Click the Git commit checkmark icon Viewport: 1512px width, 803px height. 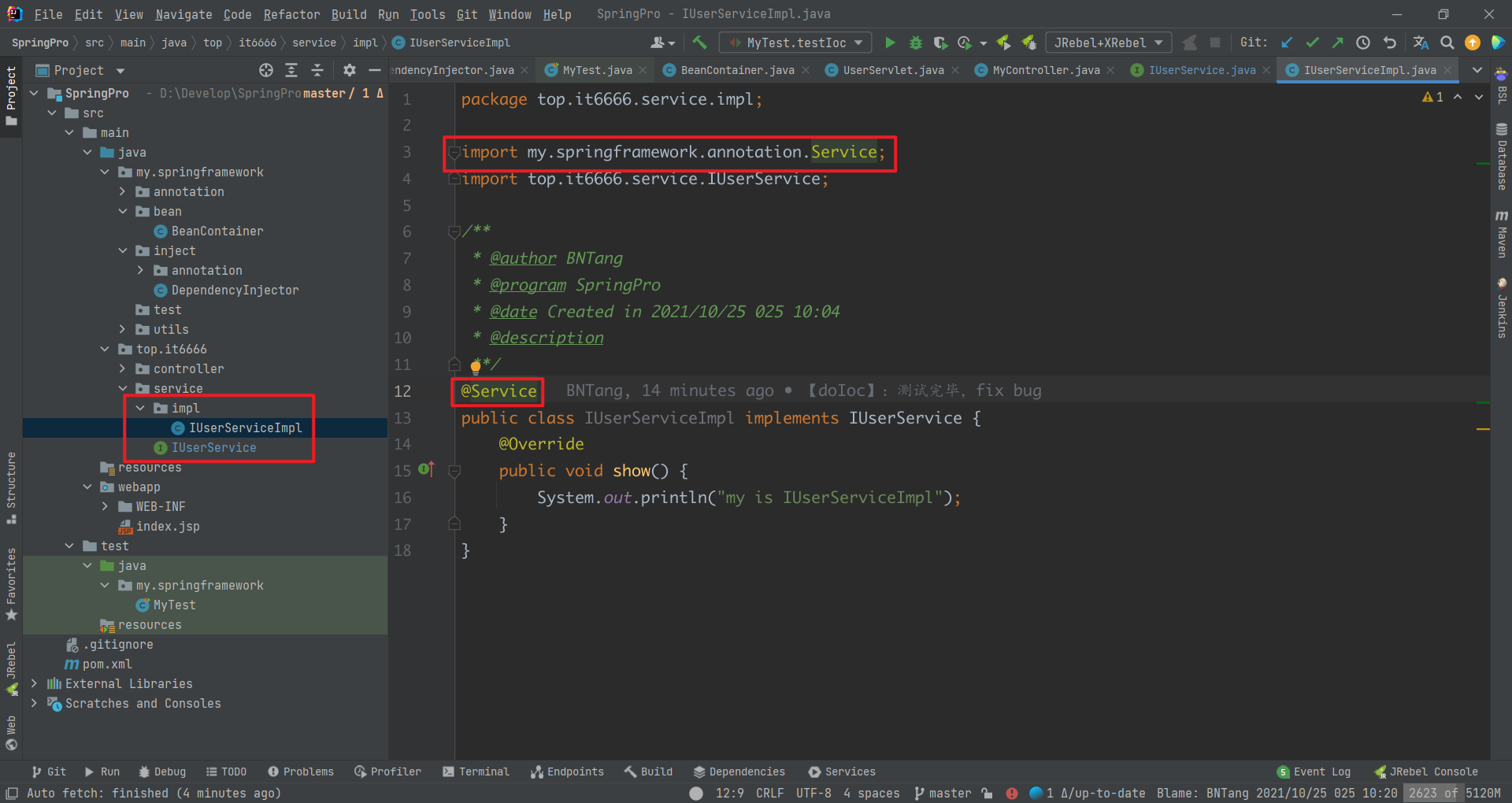[x=1313, y=43]
